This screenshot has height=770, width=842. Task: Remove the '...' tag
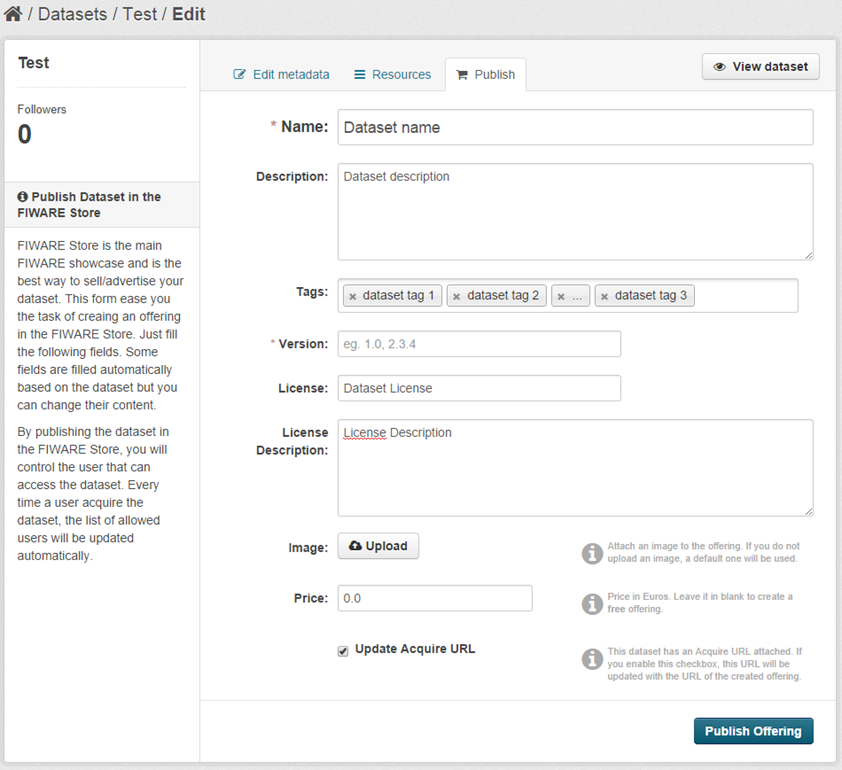click(561, 296)
